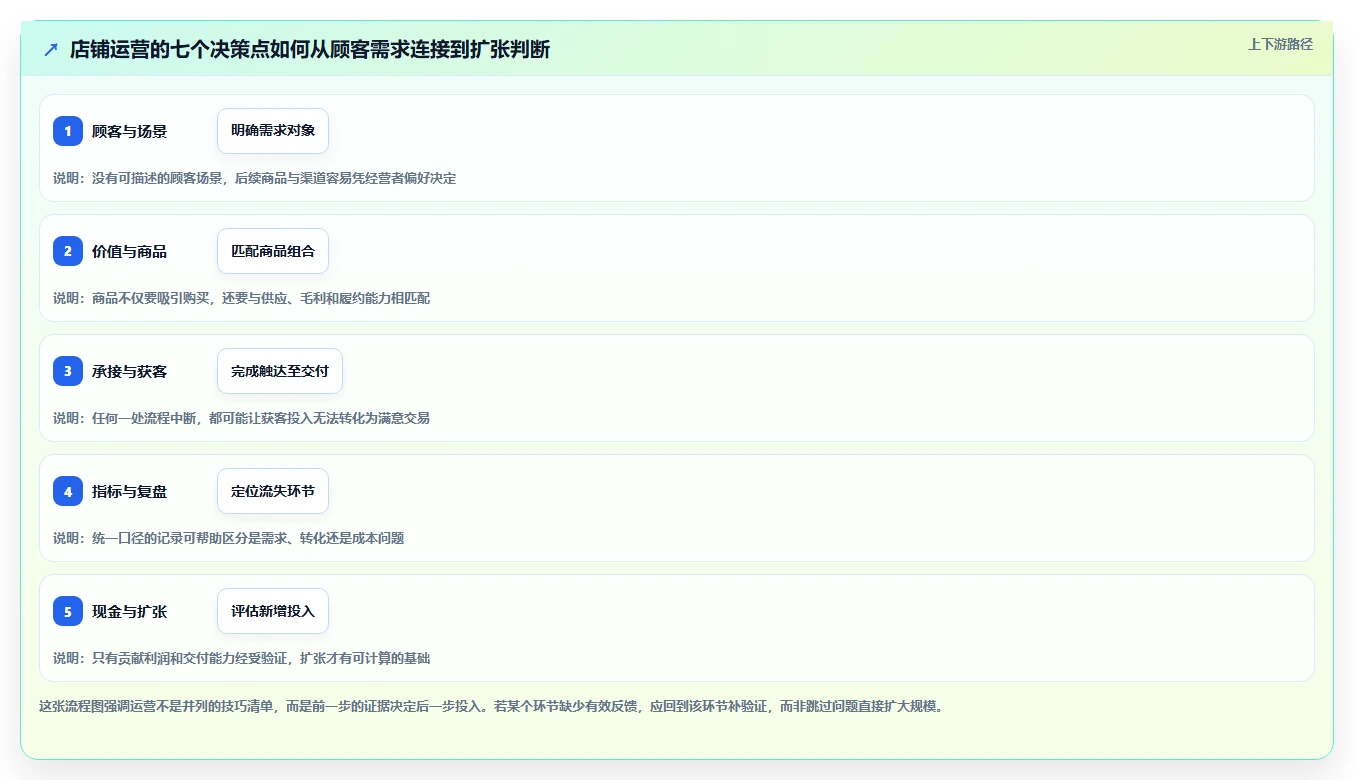Select the 匹配商品组合 chip
The image size is (1354, 780).
click(273, 251)
